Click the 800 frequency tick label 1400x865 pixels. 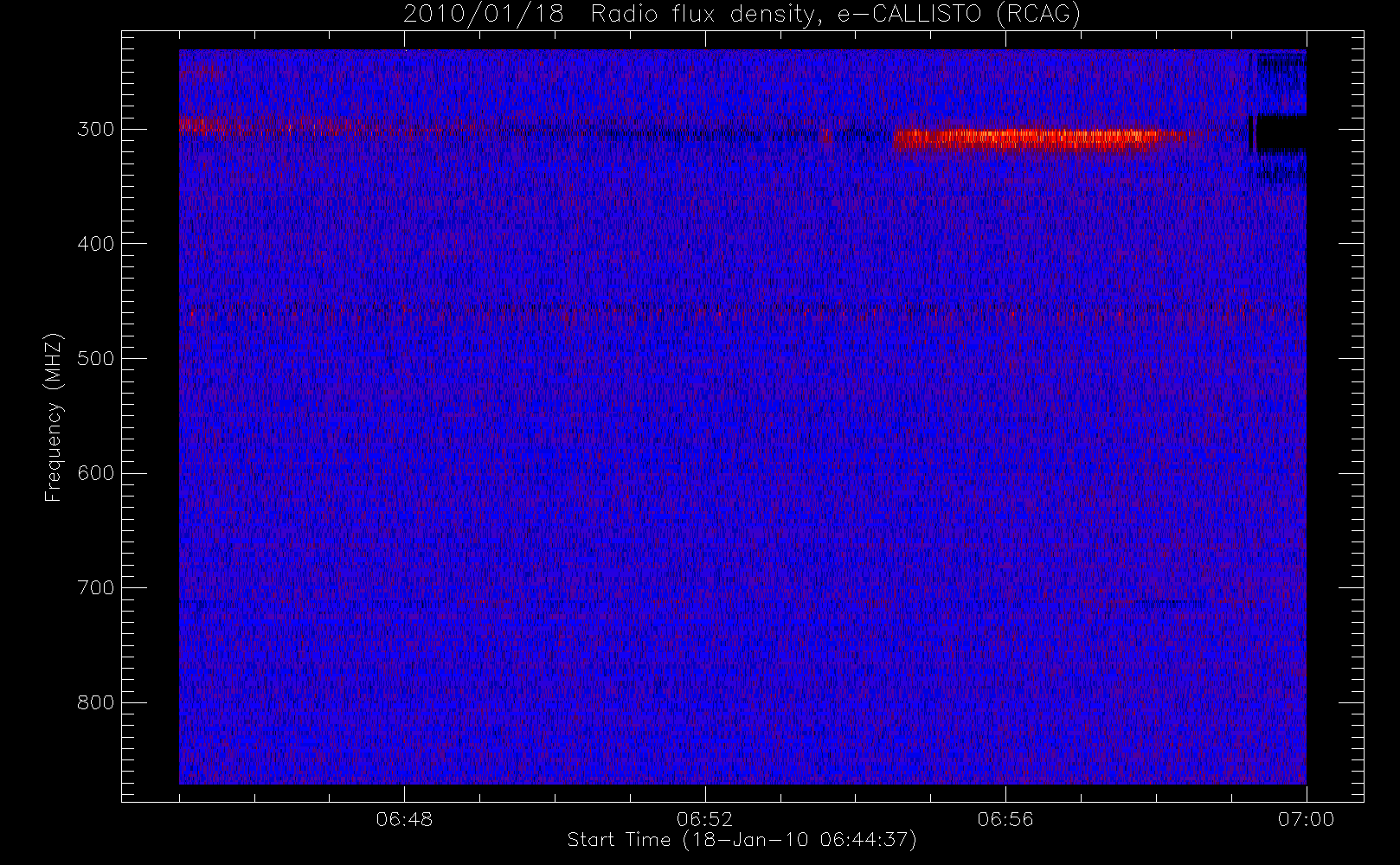tap(95, 702)
